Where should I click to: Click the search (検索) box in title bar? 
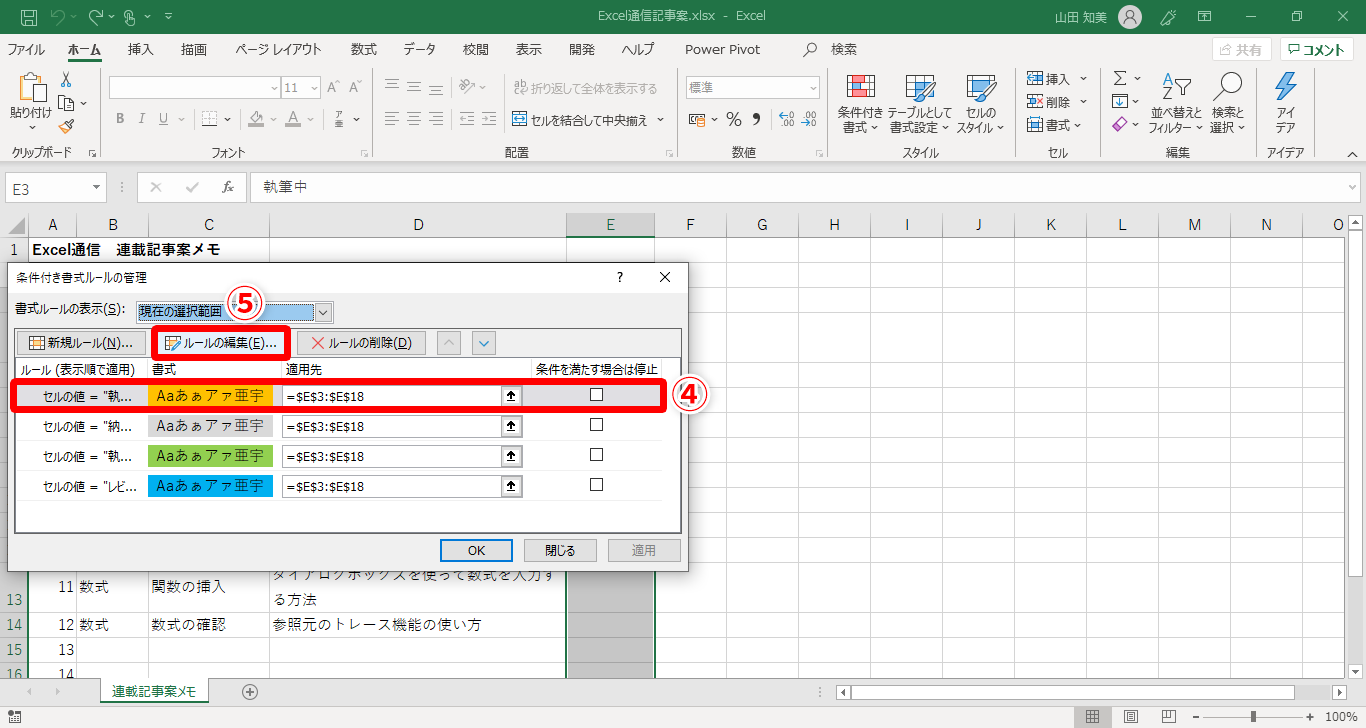click(832, 50)
